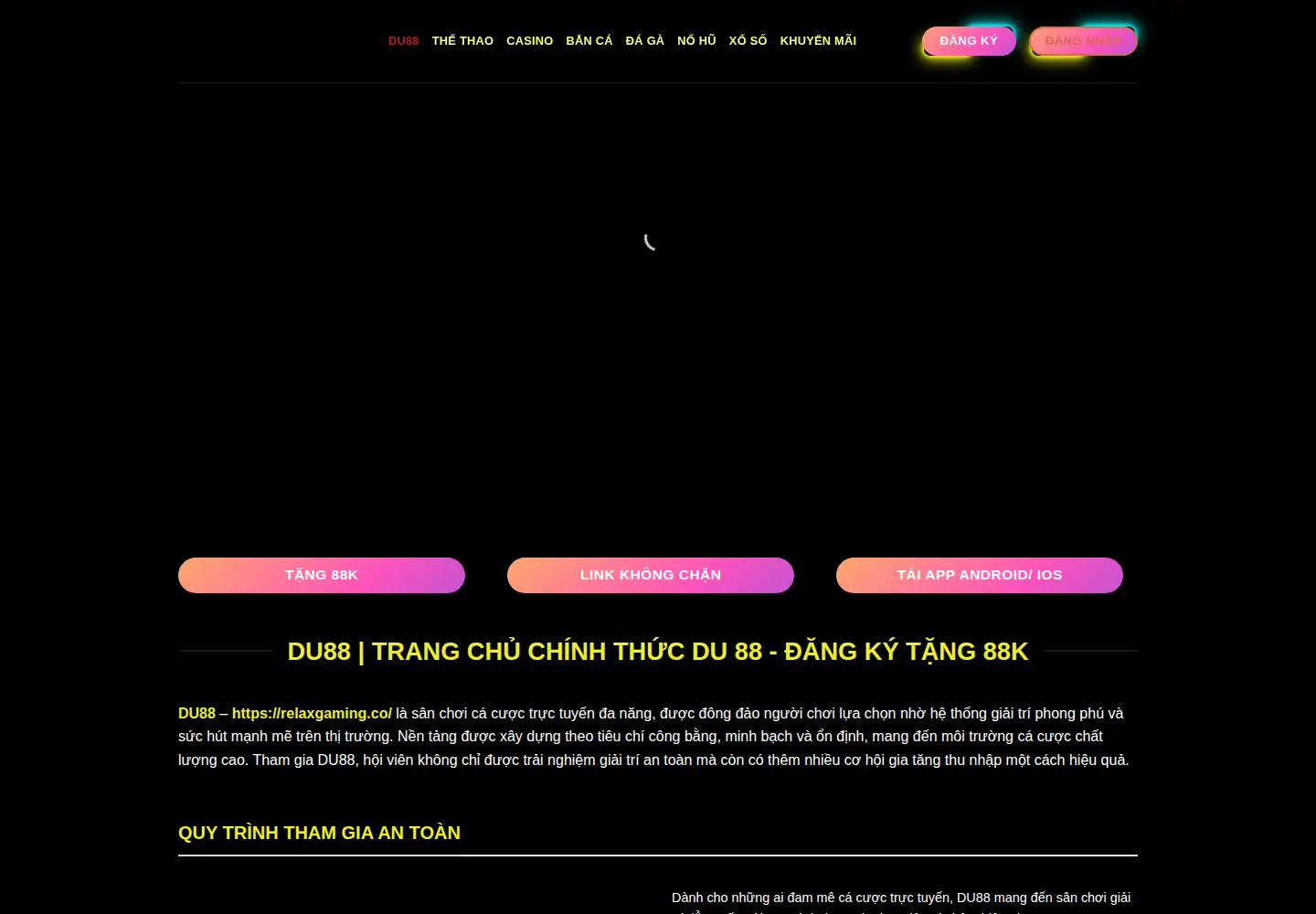Click the TẶNG 88K button

[x=322, y=575]
